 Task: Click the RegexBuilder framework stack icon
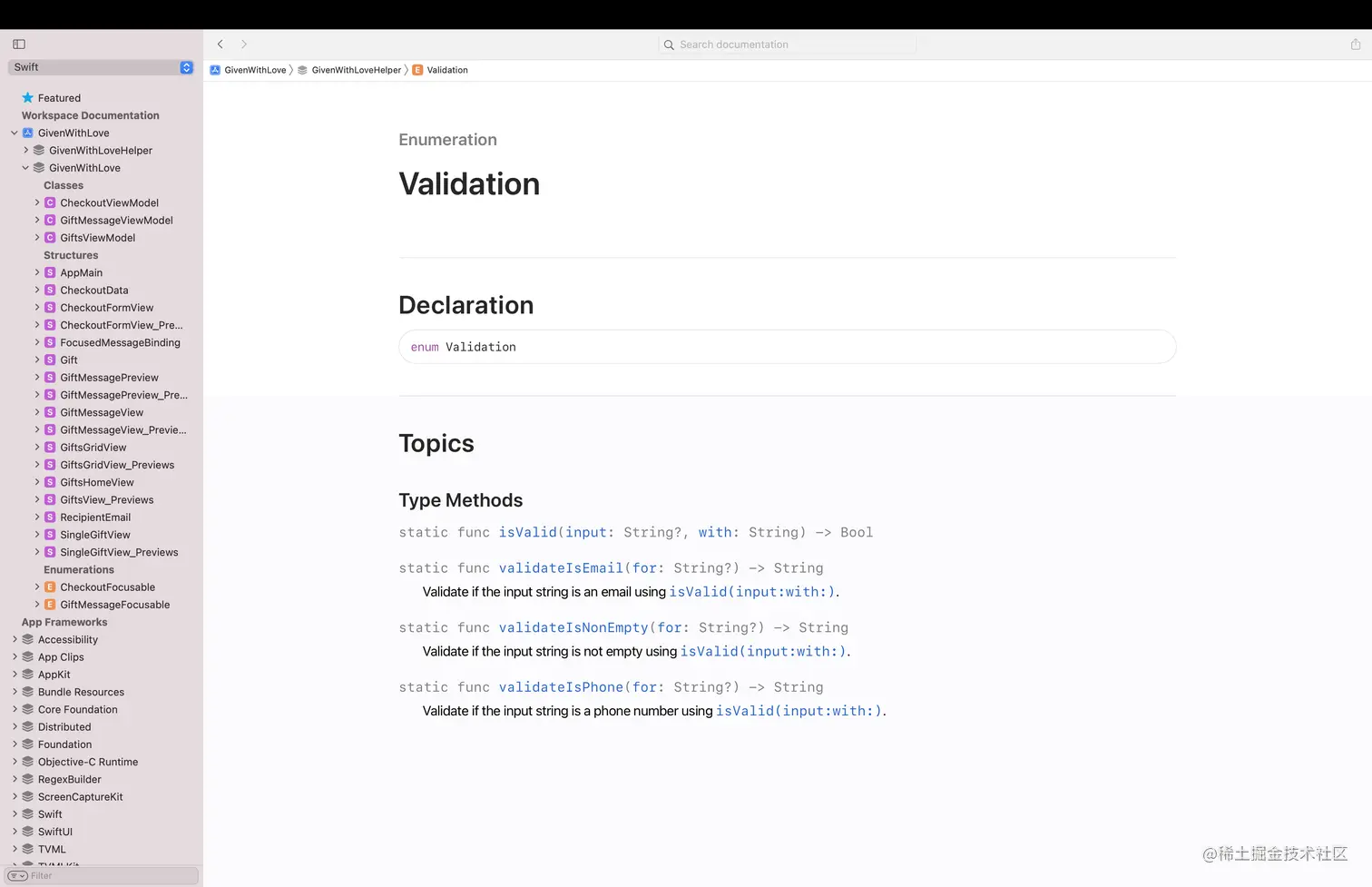click(27, 780)
